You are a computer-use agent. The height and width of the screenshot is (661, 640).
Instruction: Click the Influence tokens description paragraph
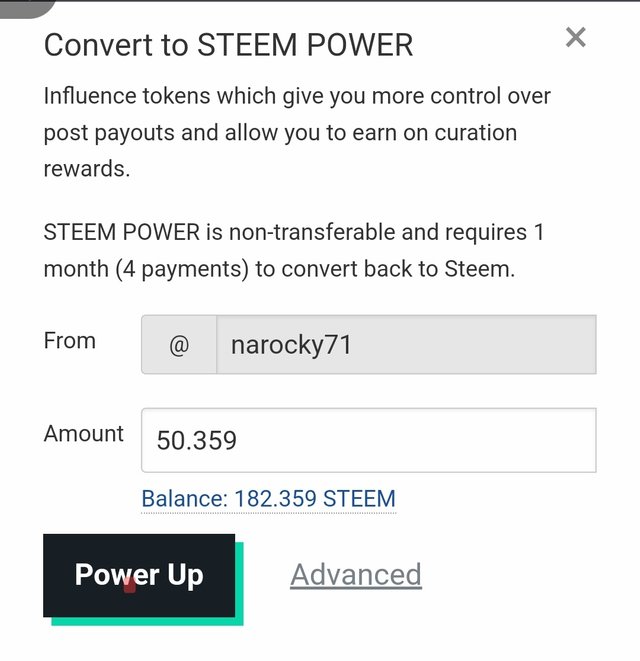[297, 132]
